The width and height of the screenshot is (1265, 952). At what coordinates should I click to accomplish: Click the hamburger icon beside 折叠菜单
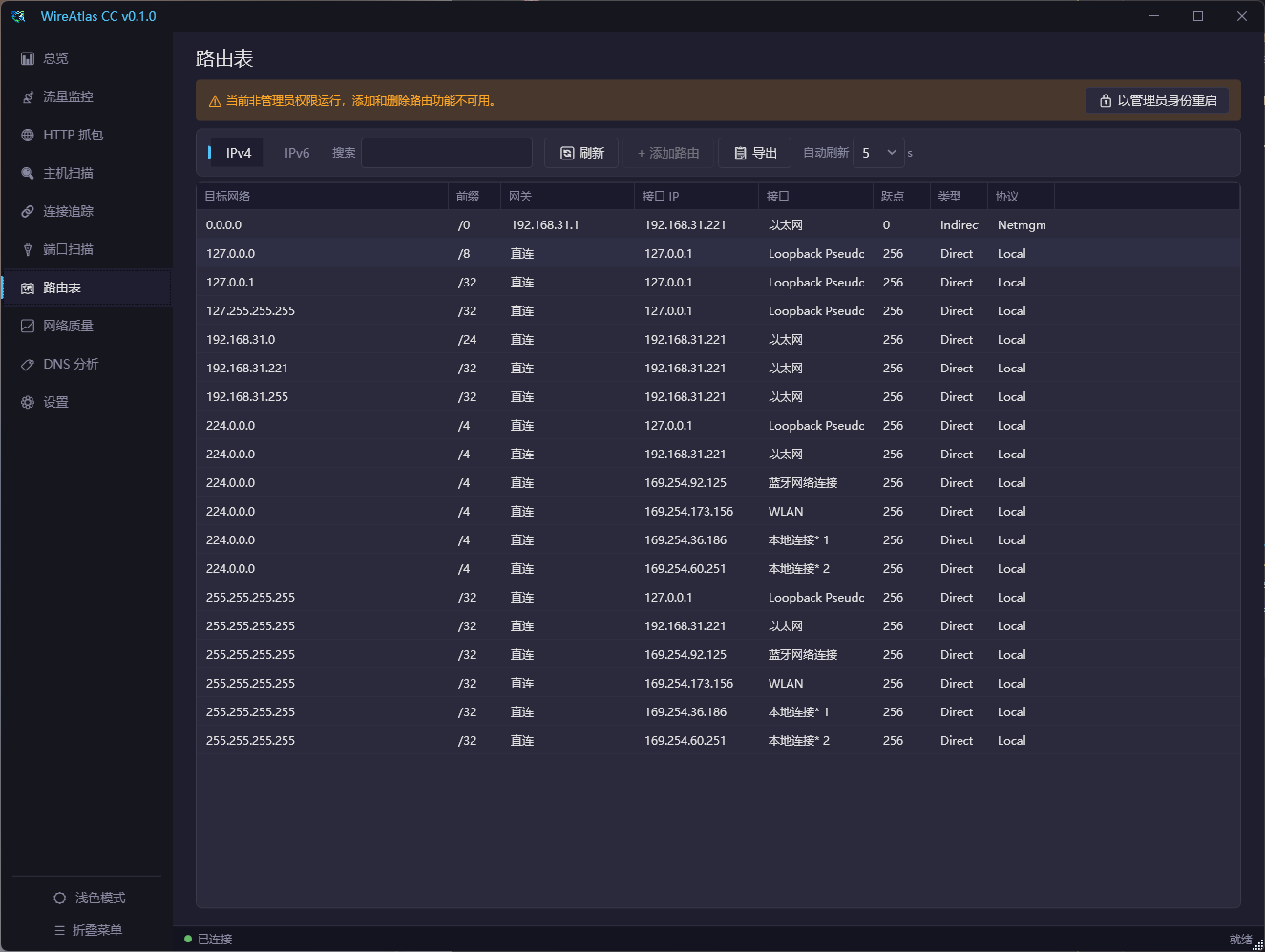point(60,930)
